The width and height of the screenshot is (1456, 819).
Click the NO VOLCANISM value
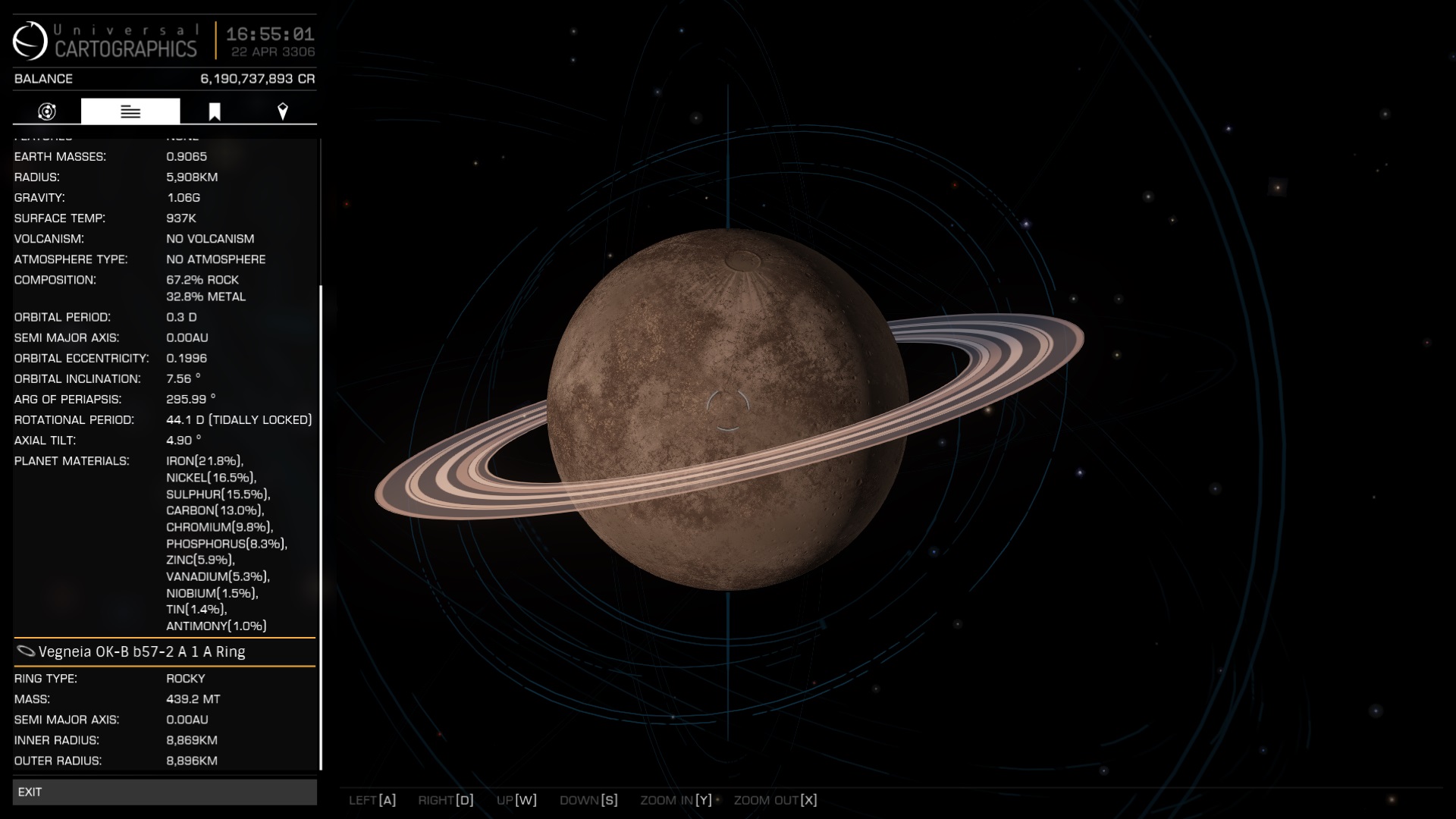tap(210, 239)
